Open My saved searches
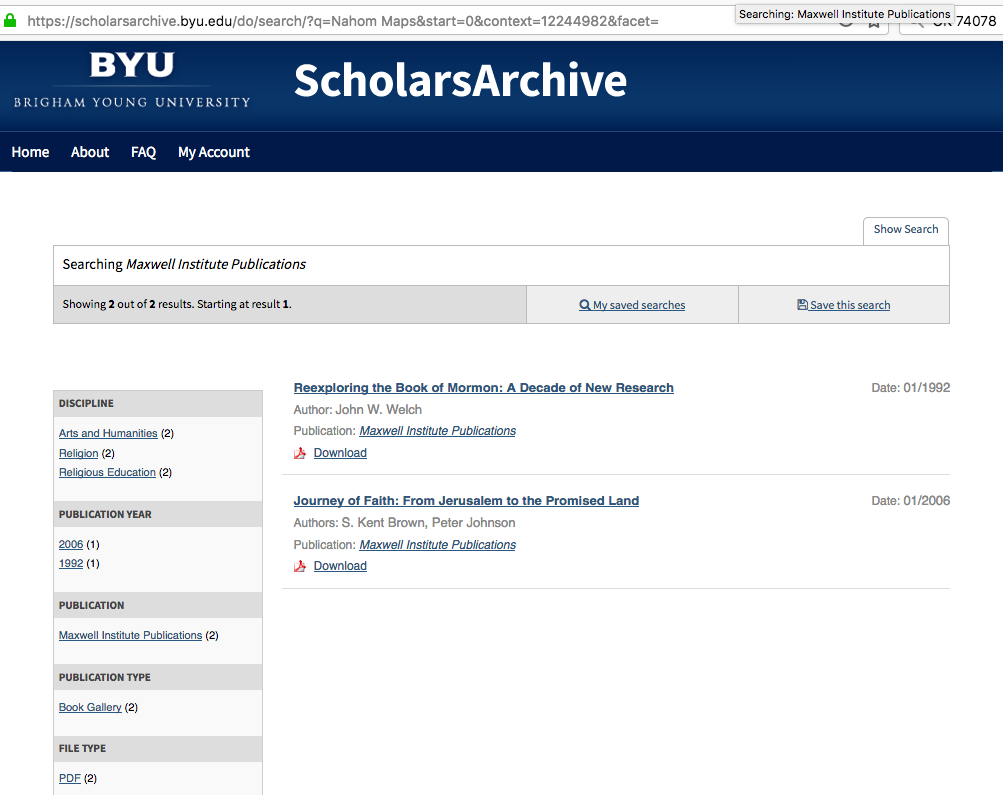This screenshot has height=795, width=1003. 632,305
